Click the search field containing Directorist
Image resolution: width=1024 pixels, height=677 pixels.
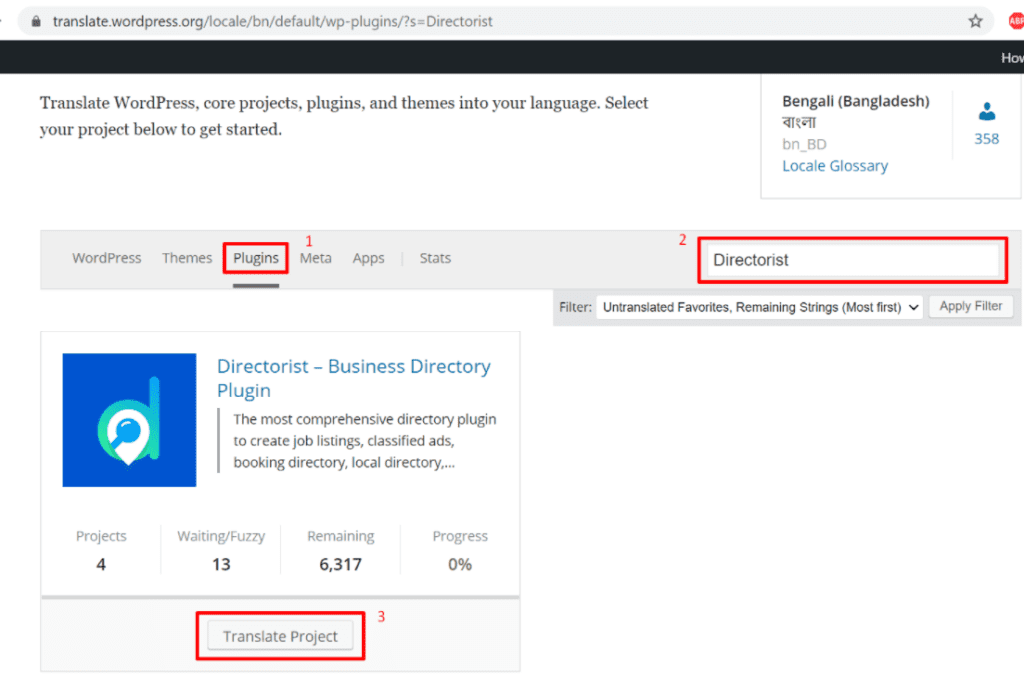pyautogui.click(x=853, y=260)
